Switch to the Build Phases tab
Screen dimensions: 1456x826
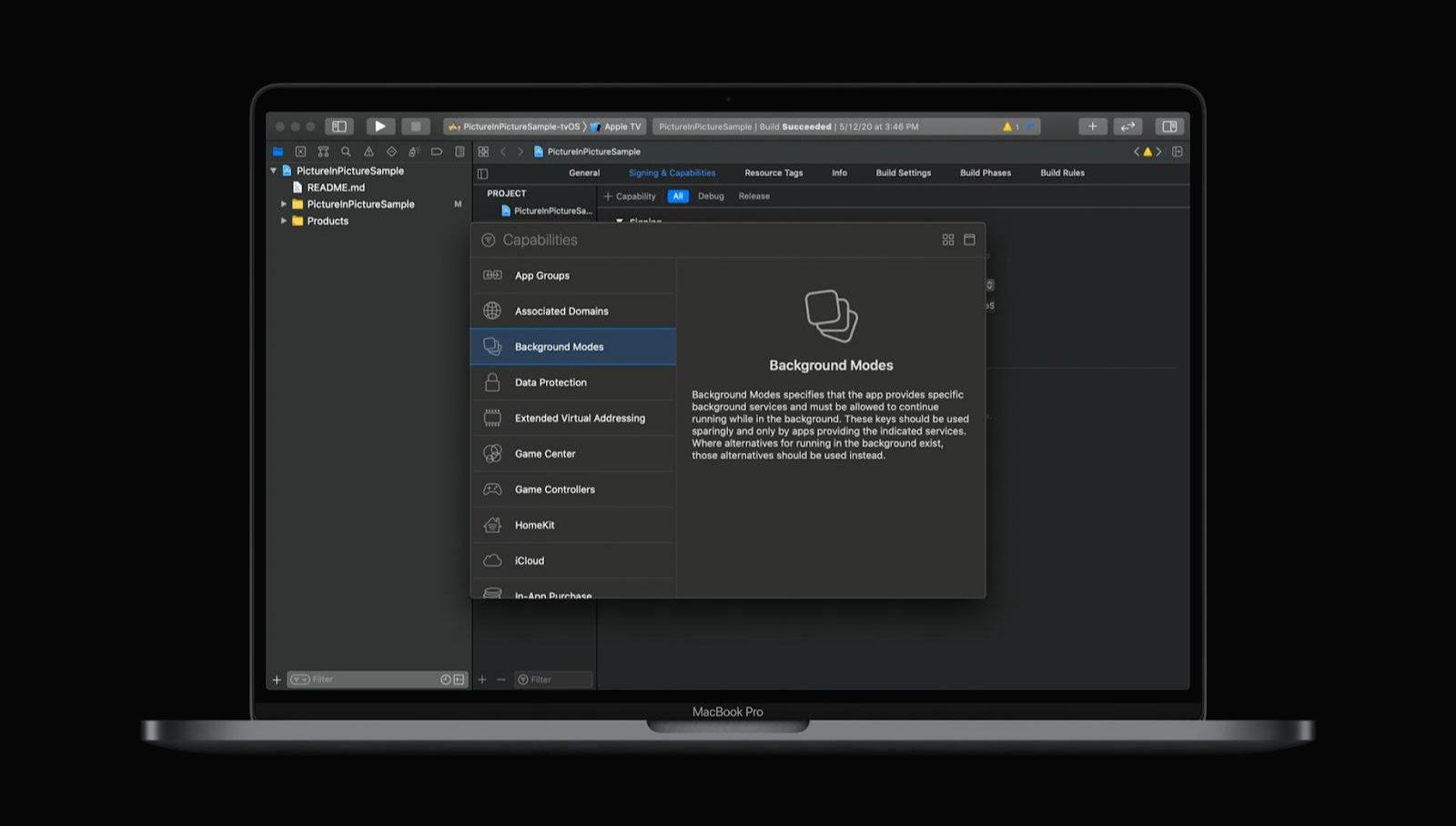(986, 173)
